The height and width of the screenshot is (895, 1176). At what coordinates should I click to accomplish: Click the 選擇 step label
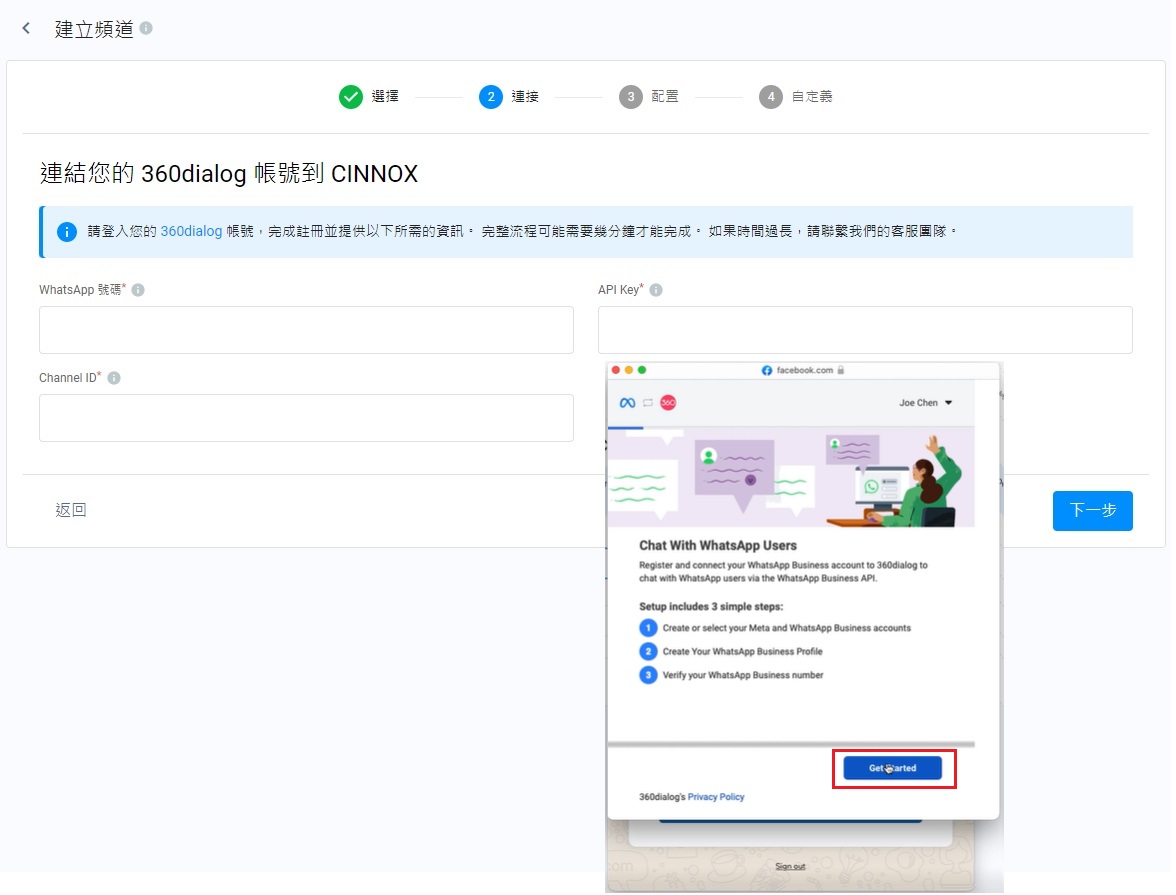(385, 97)
